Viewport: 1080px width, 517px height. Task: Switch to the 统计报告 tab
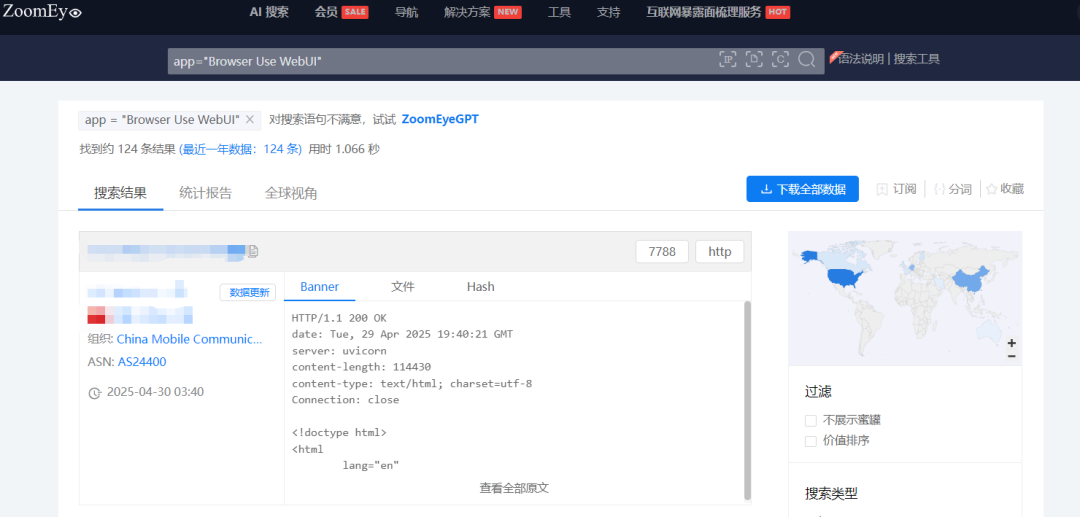point(205,193)
